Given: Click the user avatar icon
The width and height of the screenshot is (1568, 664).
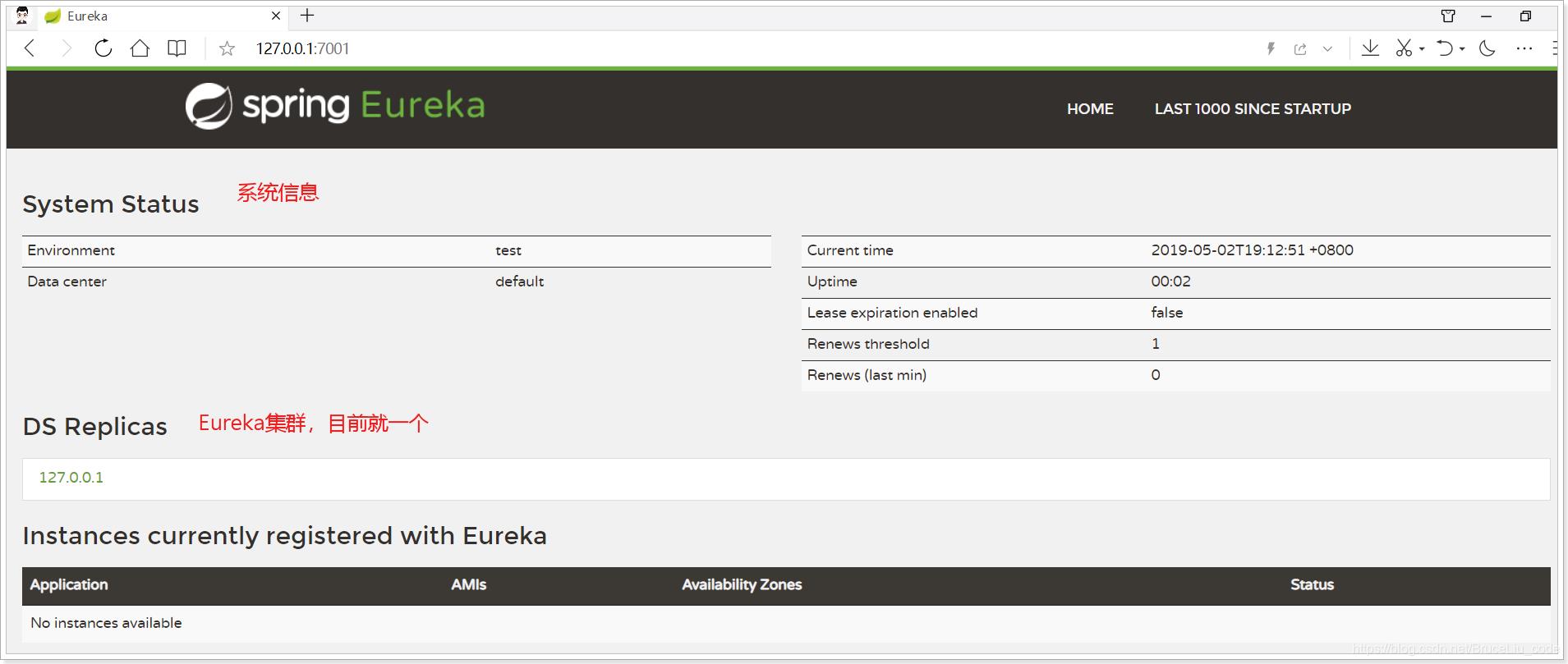Looking at the screenshot, I should [22, 16].
